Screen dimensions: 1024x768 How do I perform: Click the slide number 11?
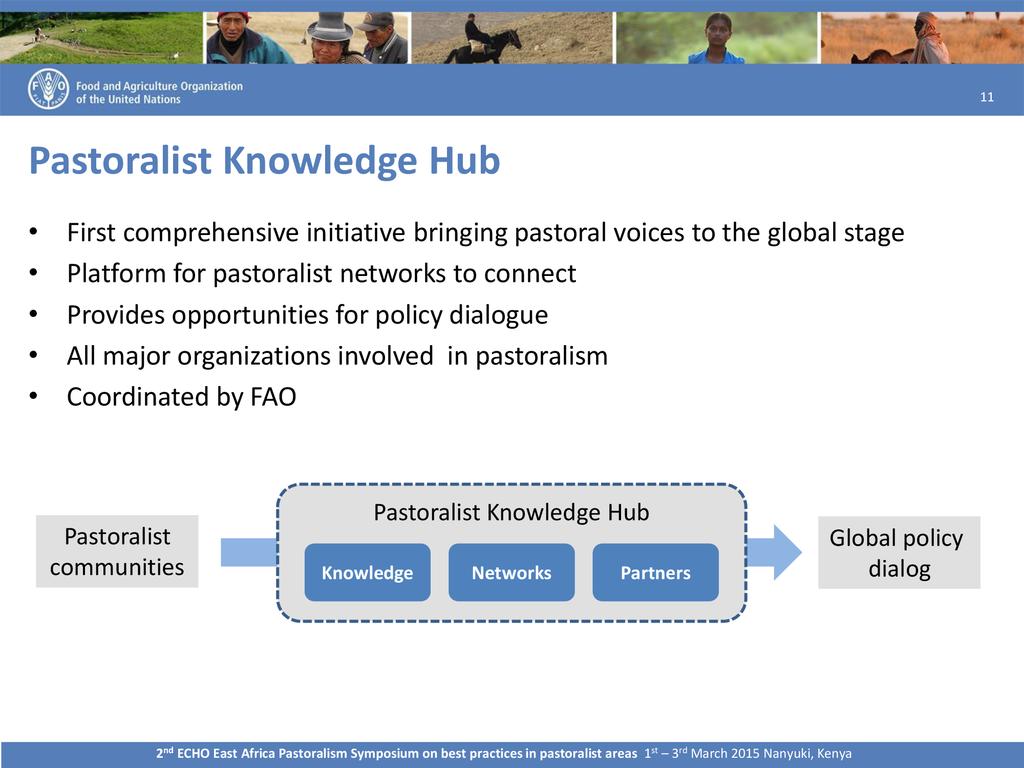coord(986,97)
